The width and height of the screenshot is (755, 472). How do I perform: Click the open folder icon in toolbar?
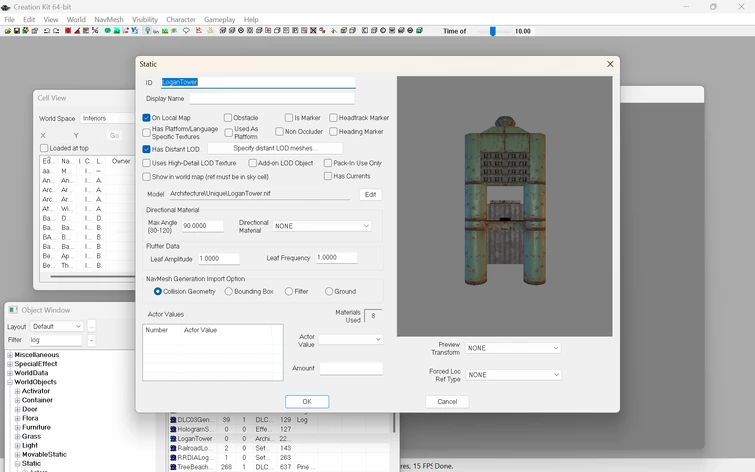point(7,31)
